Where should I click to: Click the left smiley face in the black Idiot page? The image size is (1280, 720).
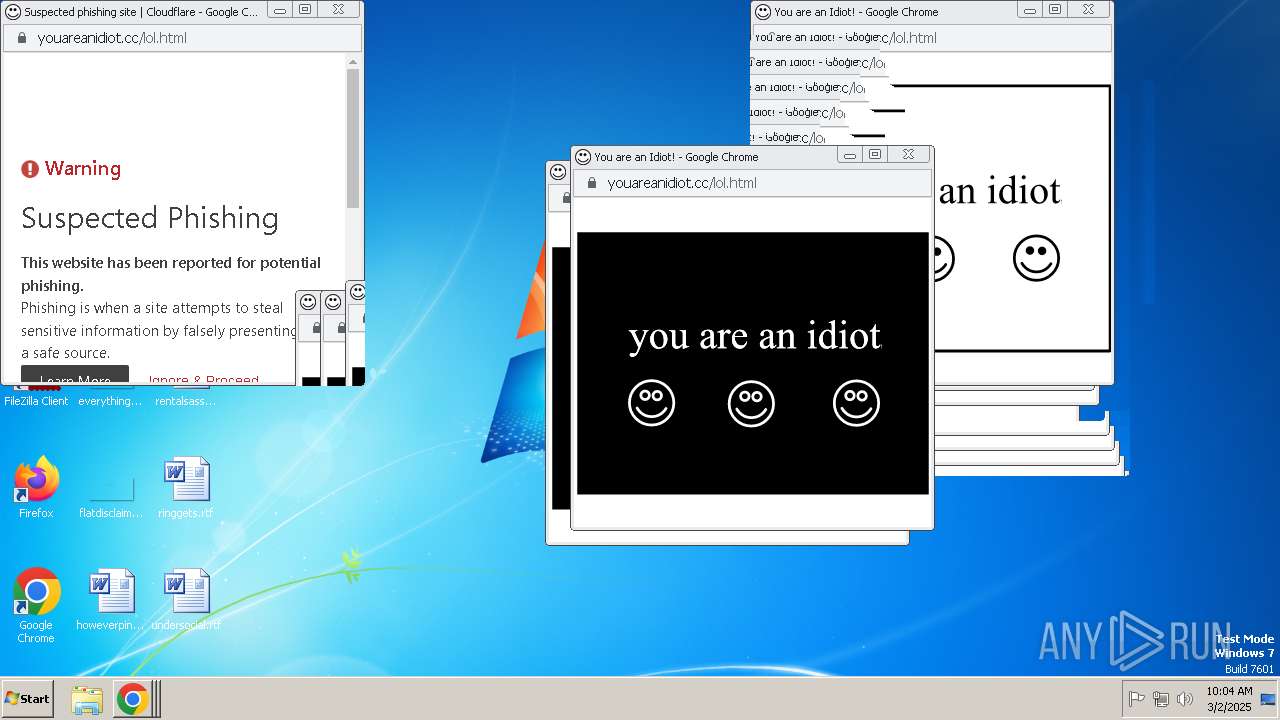tap(651, 404)
